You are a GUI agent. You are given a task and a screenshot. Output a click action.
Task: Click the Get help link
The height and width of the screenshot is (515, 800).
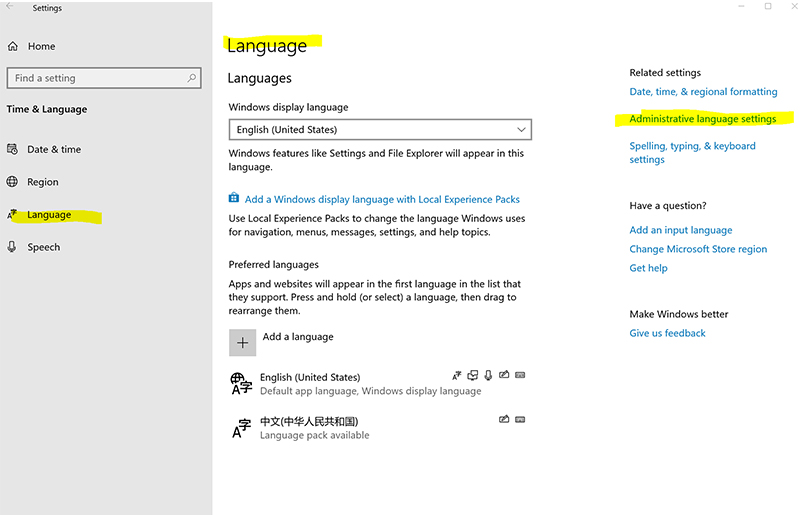(648, 268)
